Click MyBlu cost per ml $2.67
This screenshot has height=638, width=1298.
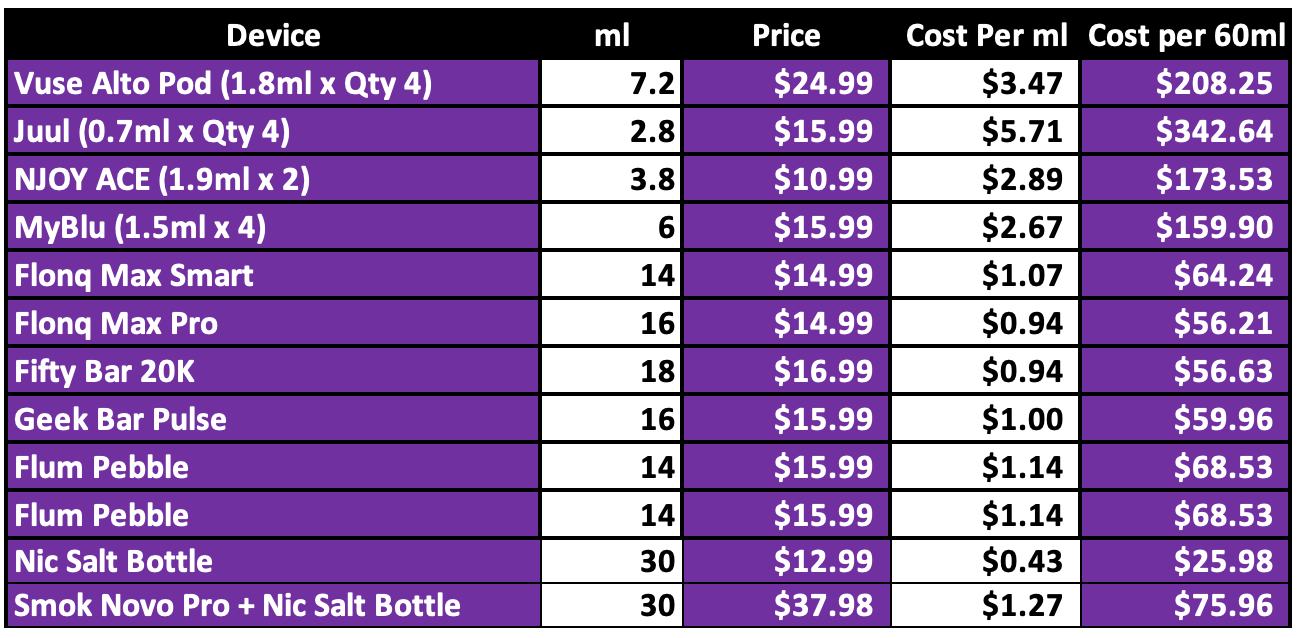(984, 228)
